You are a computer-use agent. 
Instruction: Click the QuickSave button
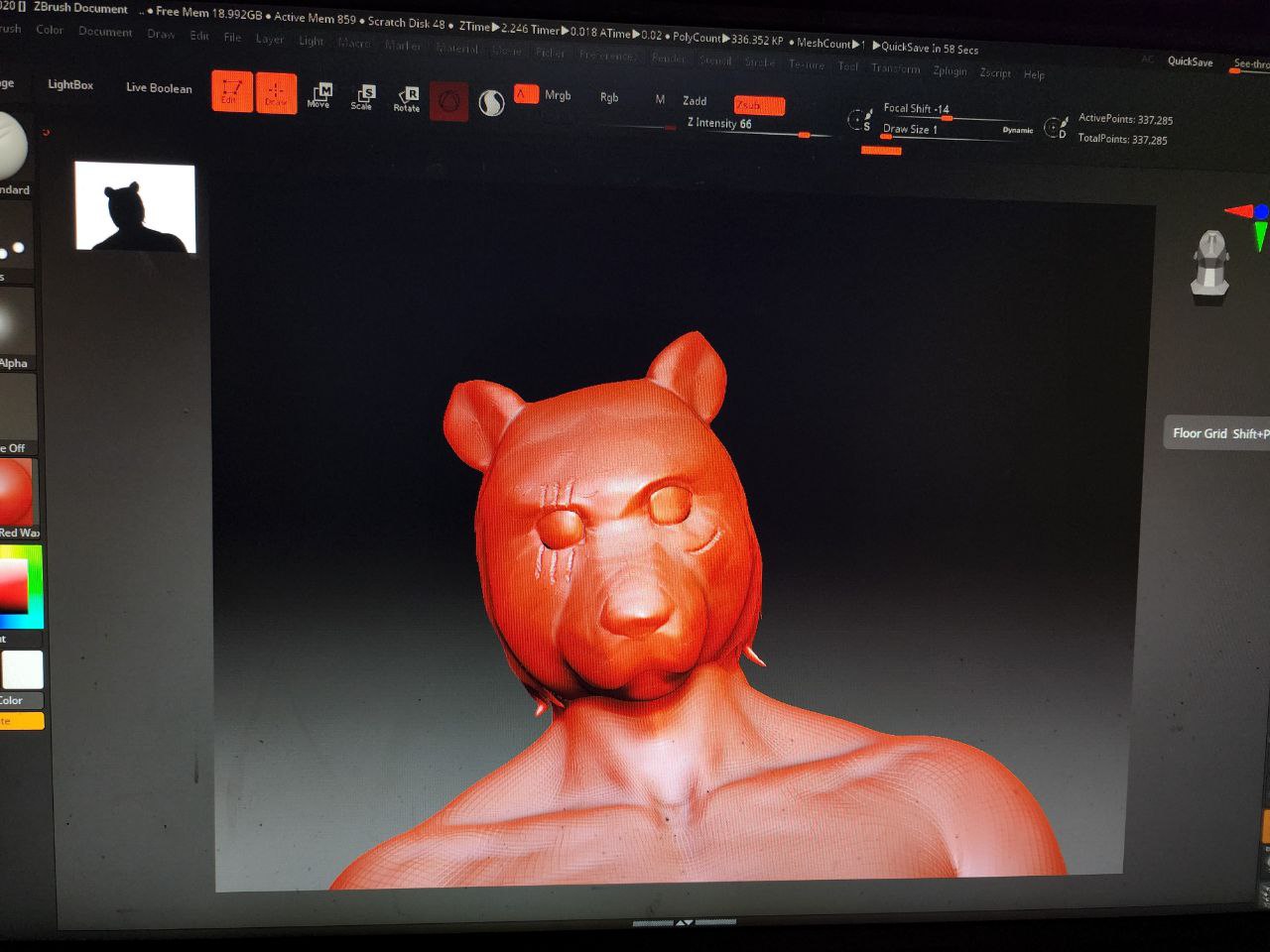[1190, 61]
